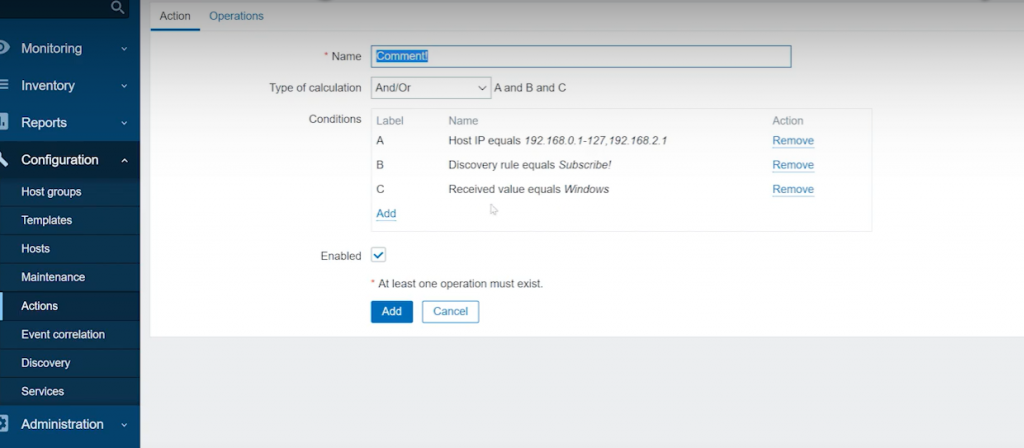Expand the Administration menu chevron
1024x448 pixels.
(x=124, y=424)
